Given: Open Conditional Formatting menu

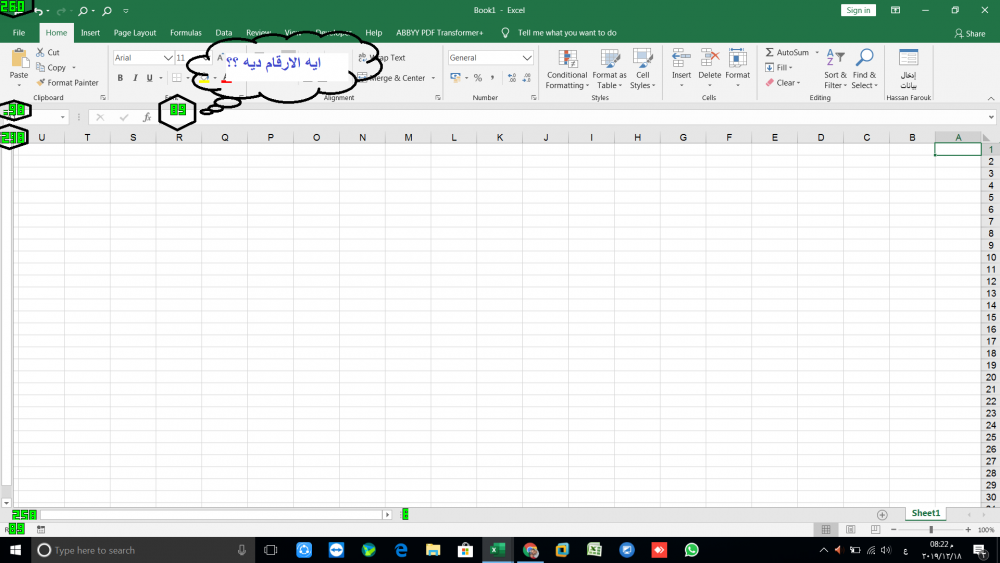Looking at the screenshot, I should tap(567, 69).
